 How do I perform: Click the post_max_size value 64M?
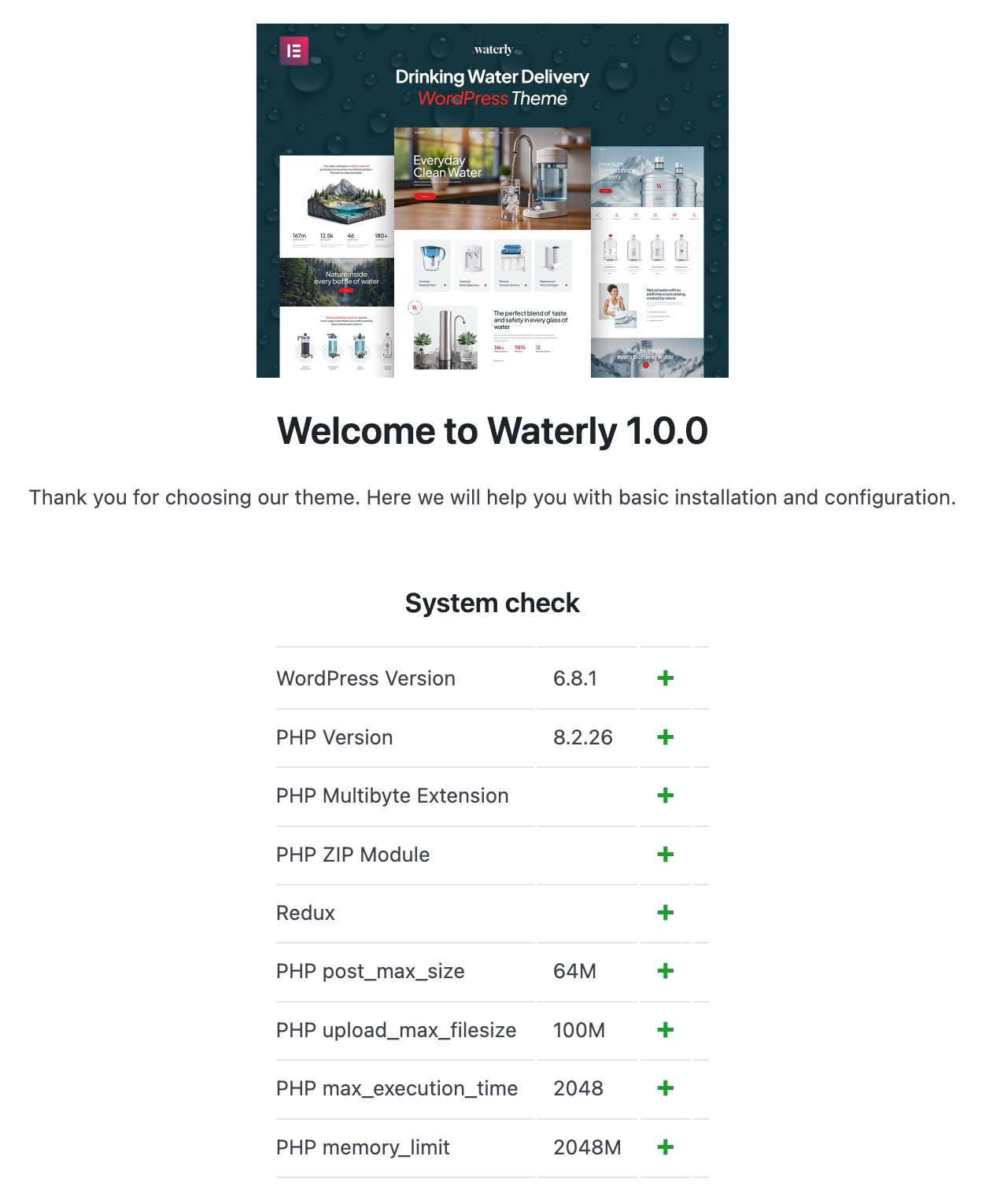(575, 971)
